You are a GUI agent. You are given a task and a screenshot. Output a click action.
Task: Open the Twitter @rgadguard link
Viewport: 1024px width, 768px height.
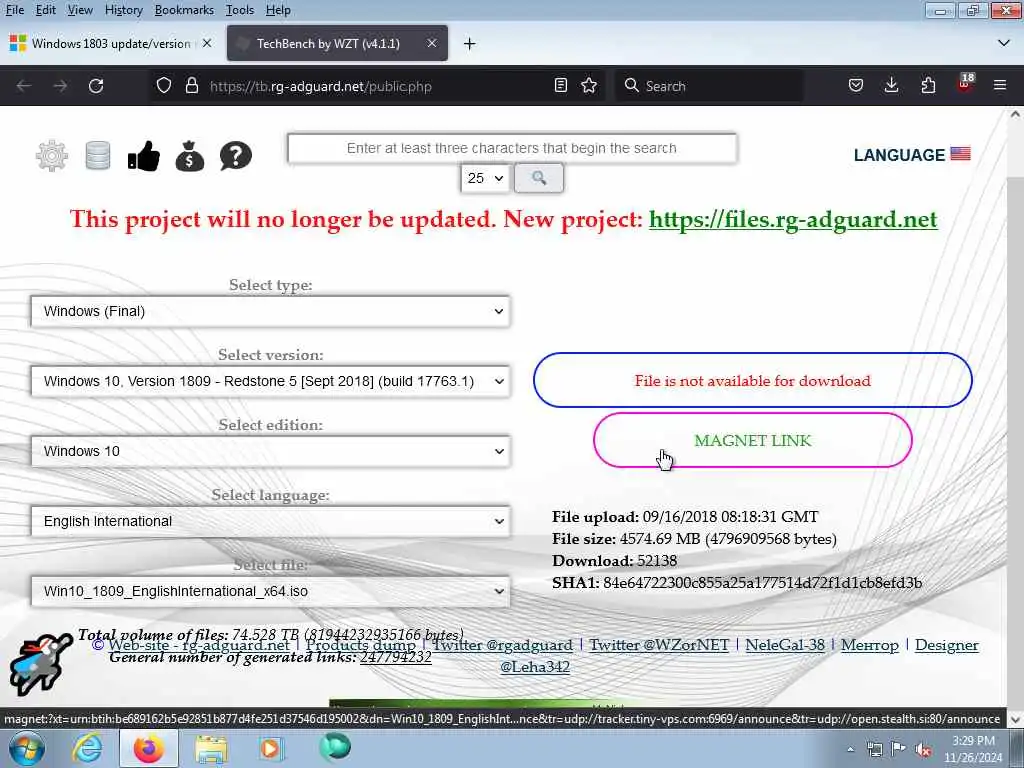pyautogui.click(x=502, y=645)
